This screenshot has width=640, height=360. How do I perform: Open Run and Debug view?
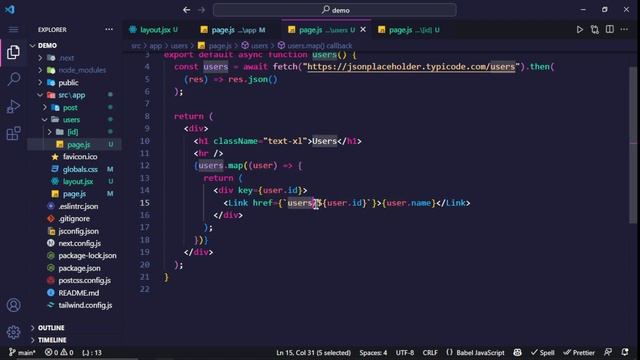click(x=13, y=106)
